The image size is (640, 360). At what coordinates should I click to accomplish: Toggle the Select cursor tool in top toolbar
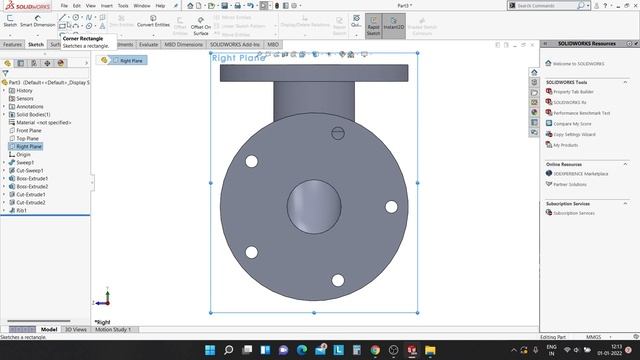[264, 6]
